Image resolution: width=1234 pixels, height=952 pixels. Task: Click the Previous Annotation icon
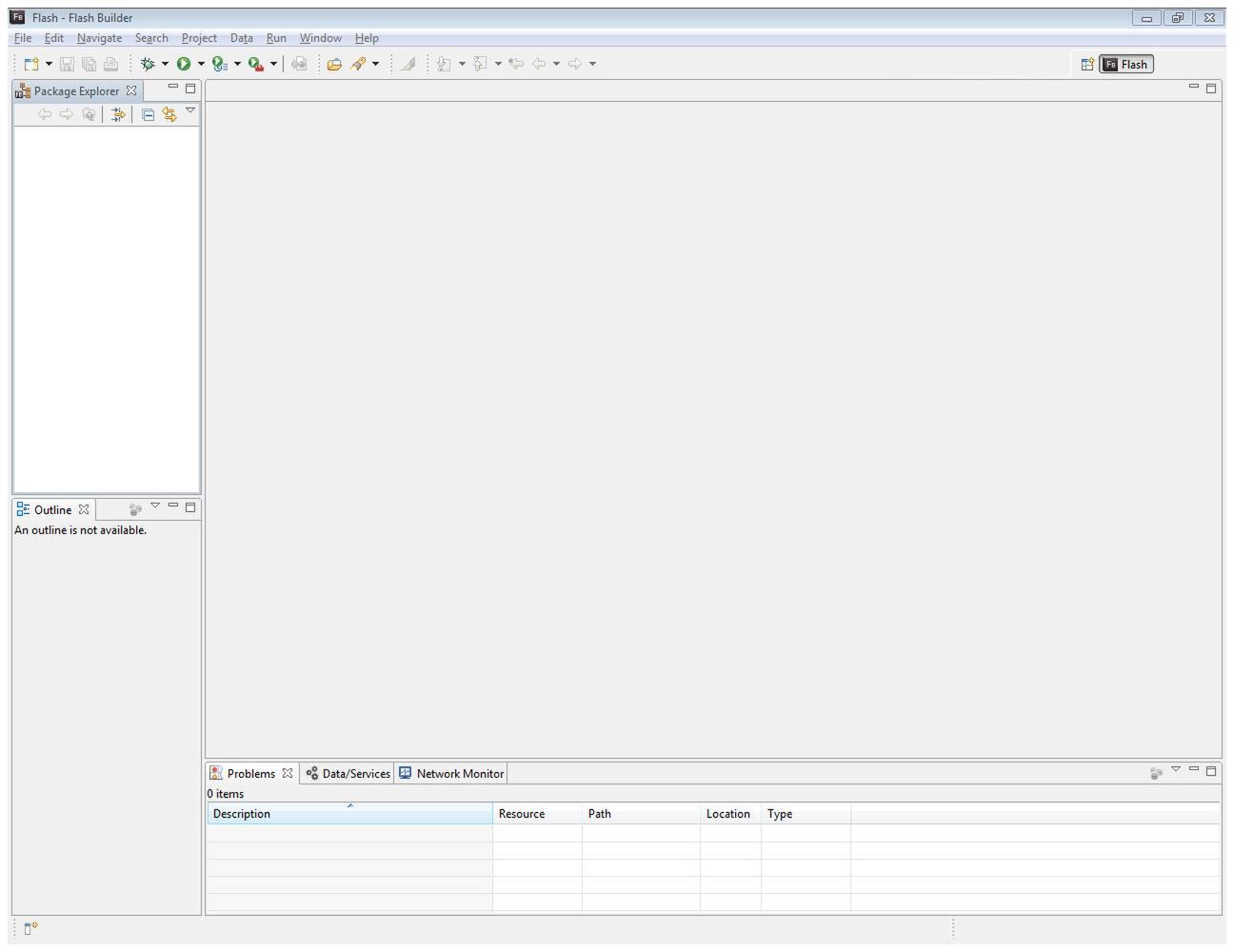(x=480, y=64)
